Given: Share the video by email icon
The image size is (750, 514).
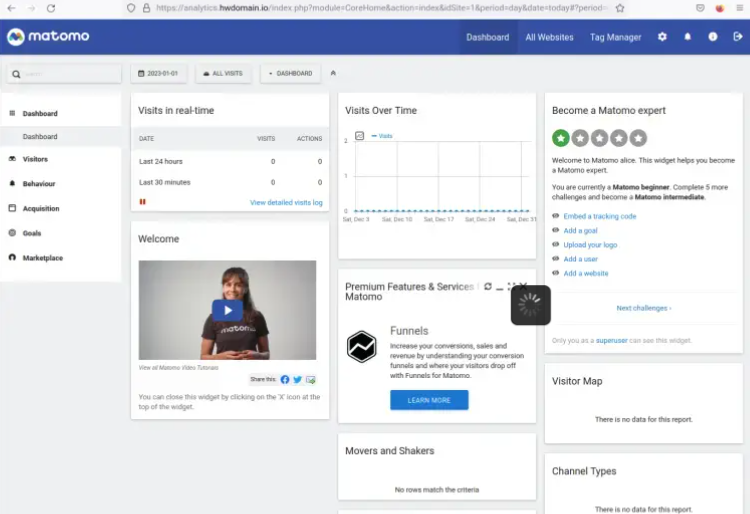Looking at the screenshot, I should pyautogui.click(x=310, y=380).
